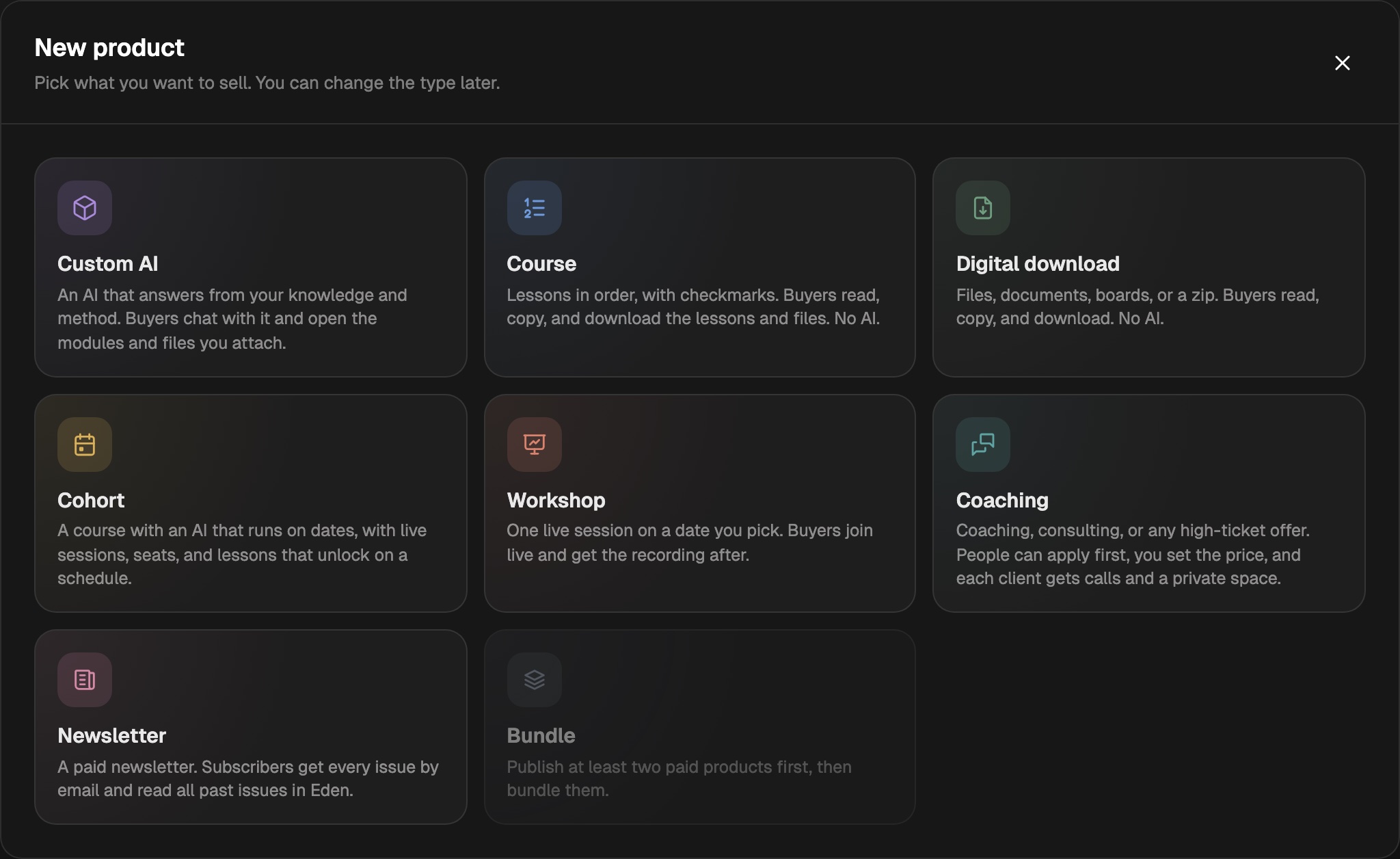The image size is (1400, 859).
Task: Select the Coaching heading
Action: click(x=1002, y=501)
